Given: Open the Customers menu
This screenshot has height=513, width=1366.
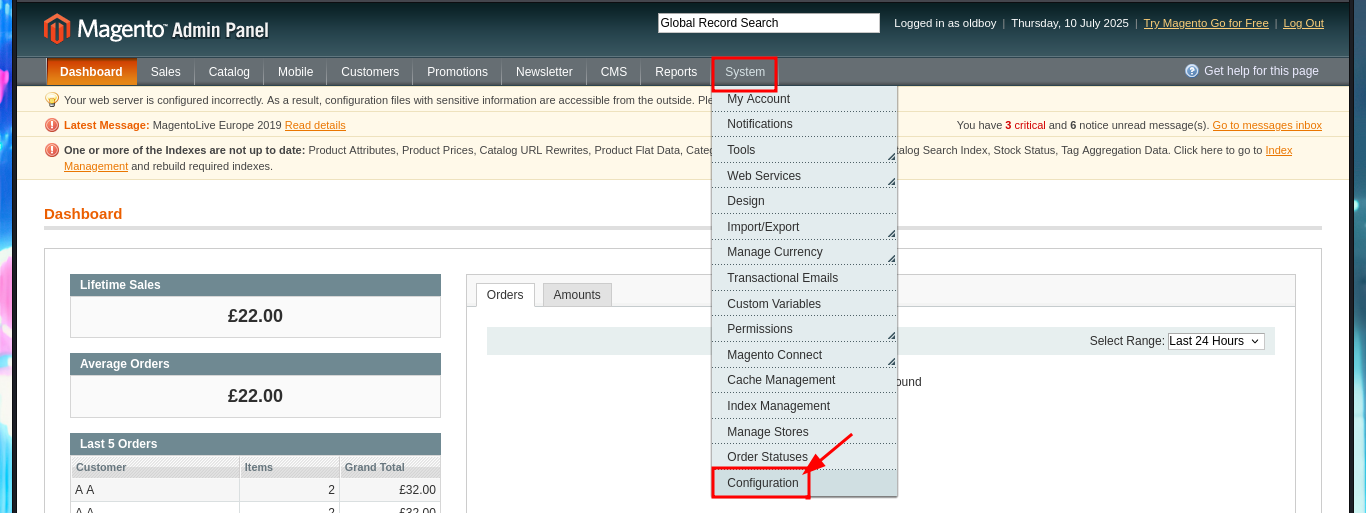Looking at the screenshot, I should click(x=370, y=72).
